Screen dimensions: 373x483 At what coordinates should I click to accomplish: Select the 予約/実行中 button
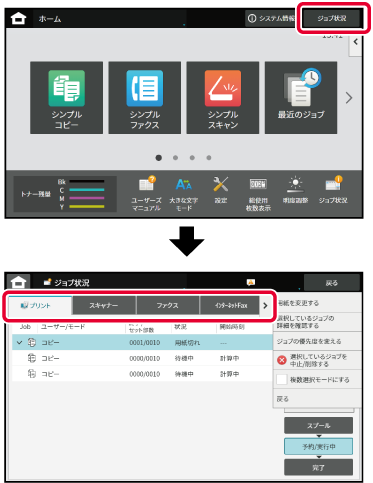pos(318,446)
